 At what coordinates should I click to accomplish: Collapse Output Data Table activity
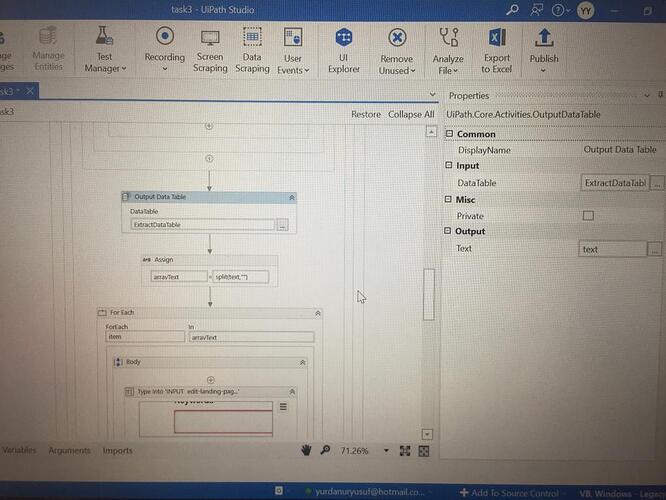[x=292, y=198]
